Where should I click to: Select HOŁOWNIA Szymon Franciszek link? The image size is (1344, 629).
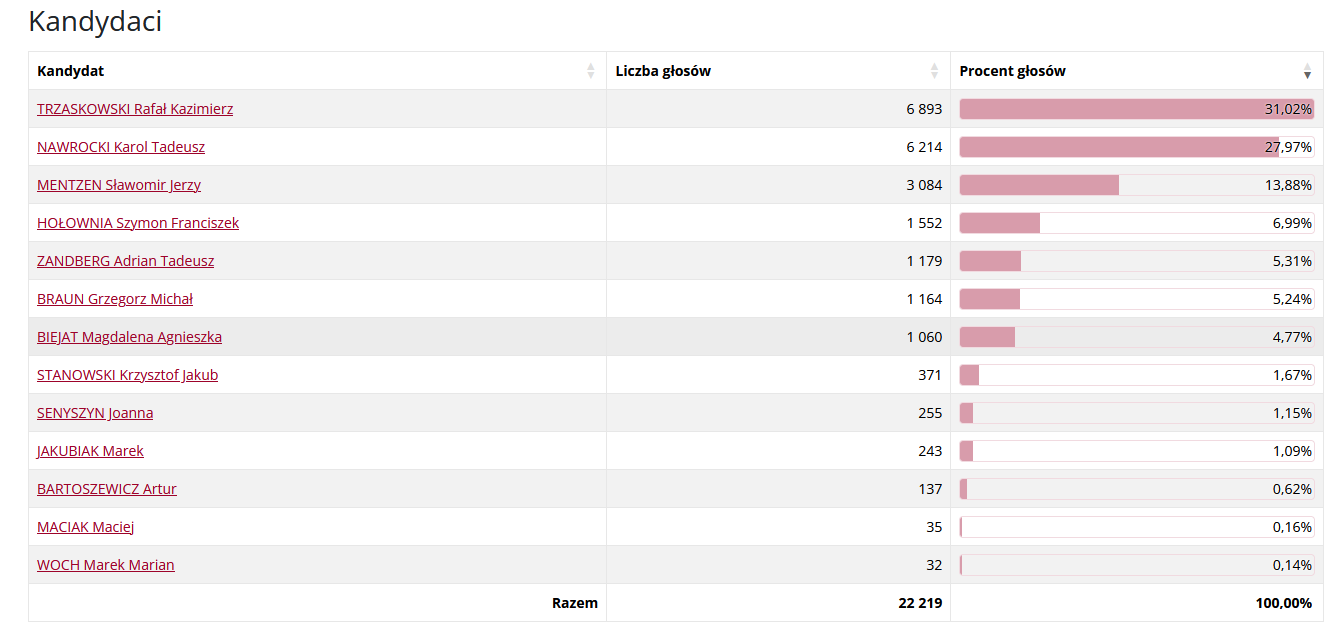(138, 223)
